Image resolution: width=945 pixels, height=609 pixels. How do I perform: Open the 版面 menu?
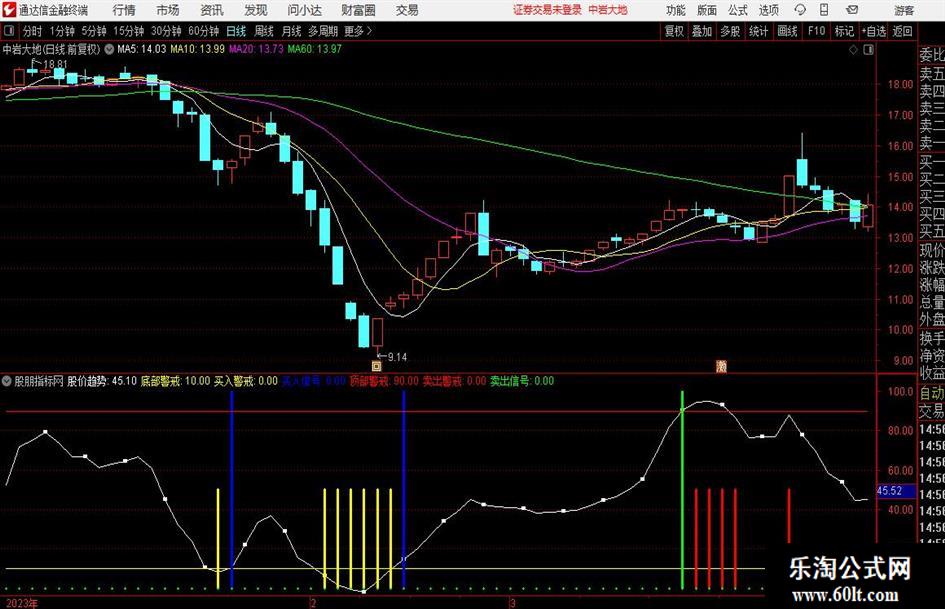[x=707, y=10]
